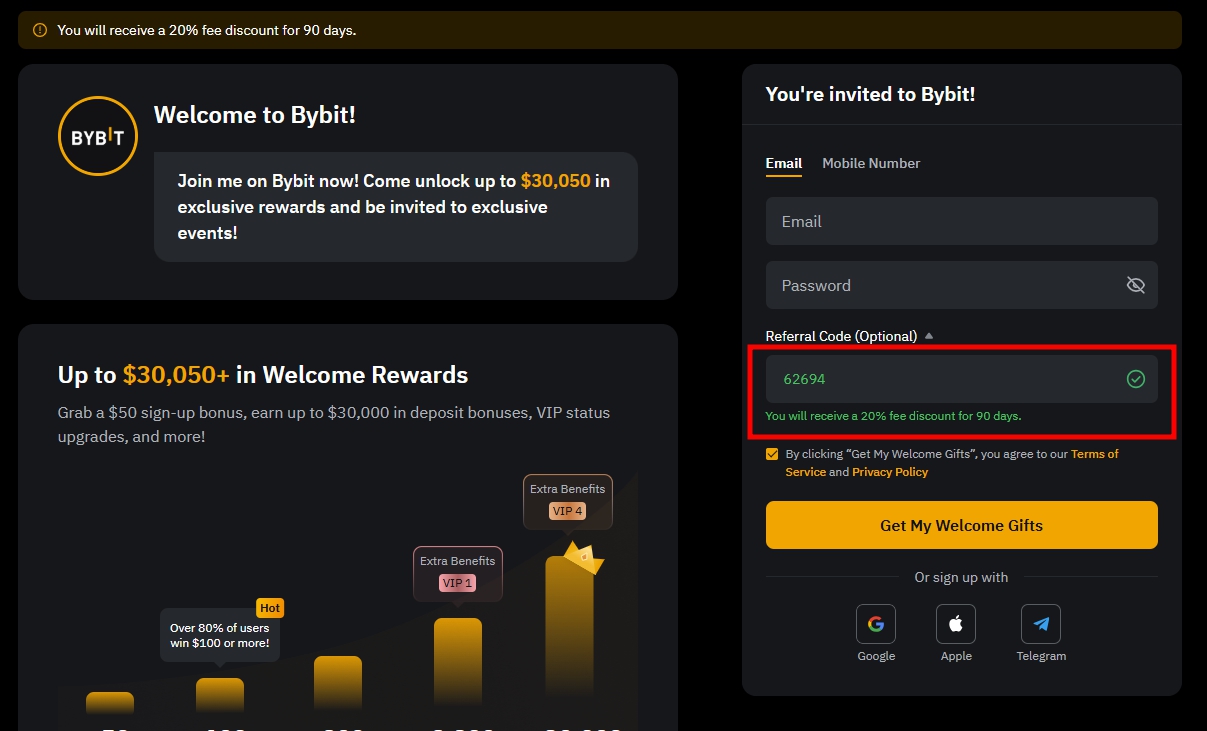Click the 'You're invited to Bybit!' heading
Viewport: 1207px width, 731px height.
click(870, 94)
